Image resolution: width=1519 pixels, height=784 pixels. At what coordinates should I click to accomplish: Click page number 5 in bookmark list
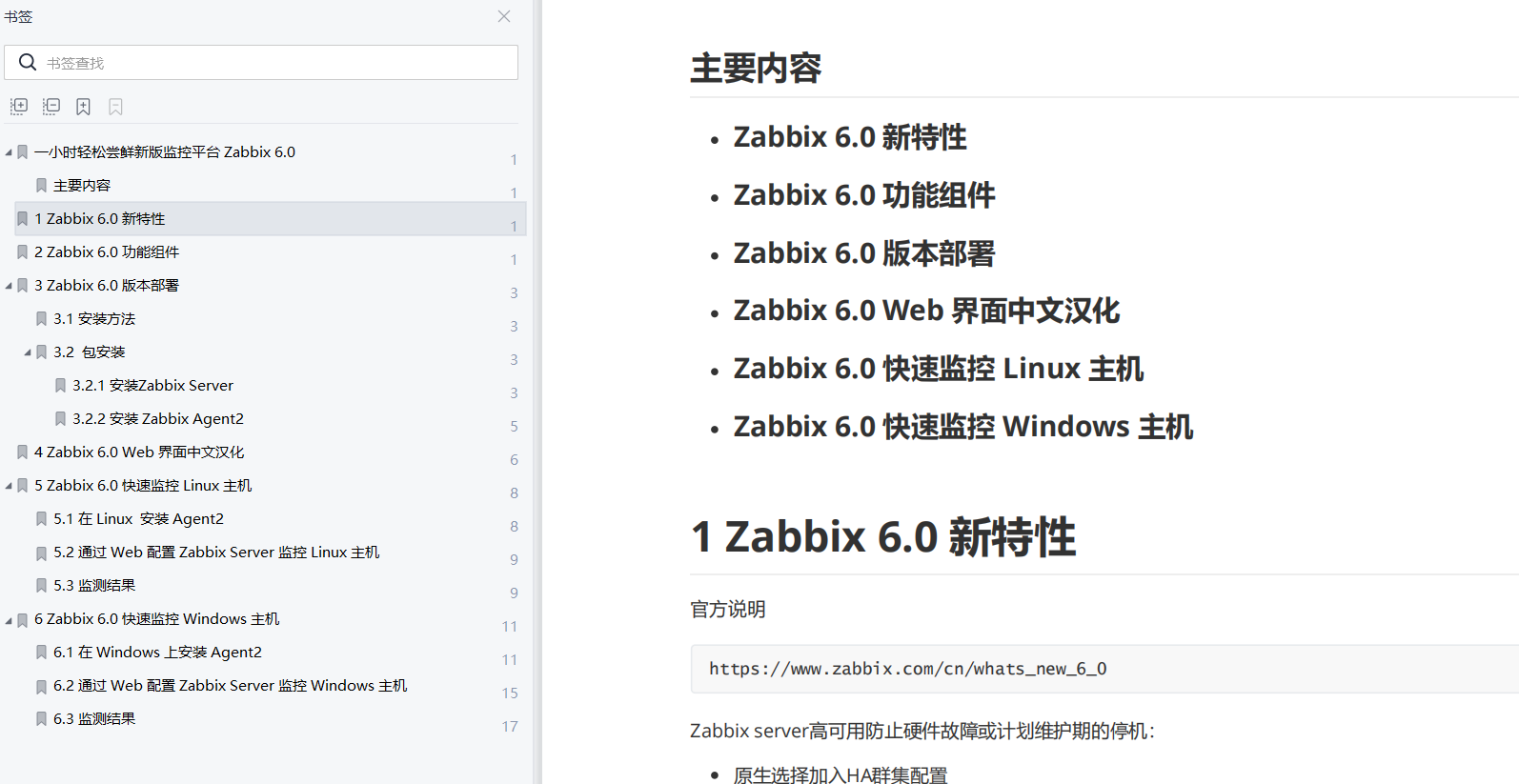pyautogui.click(x=514, y=426)
